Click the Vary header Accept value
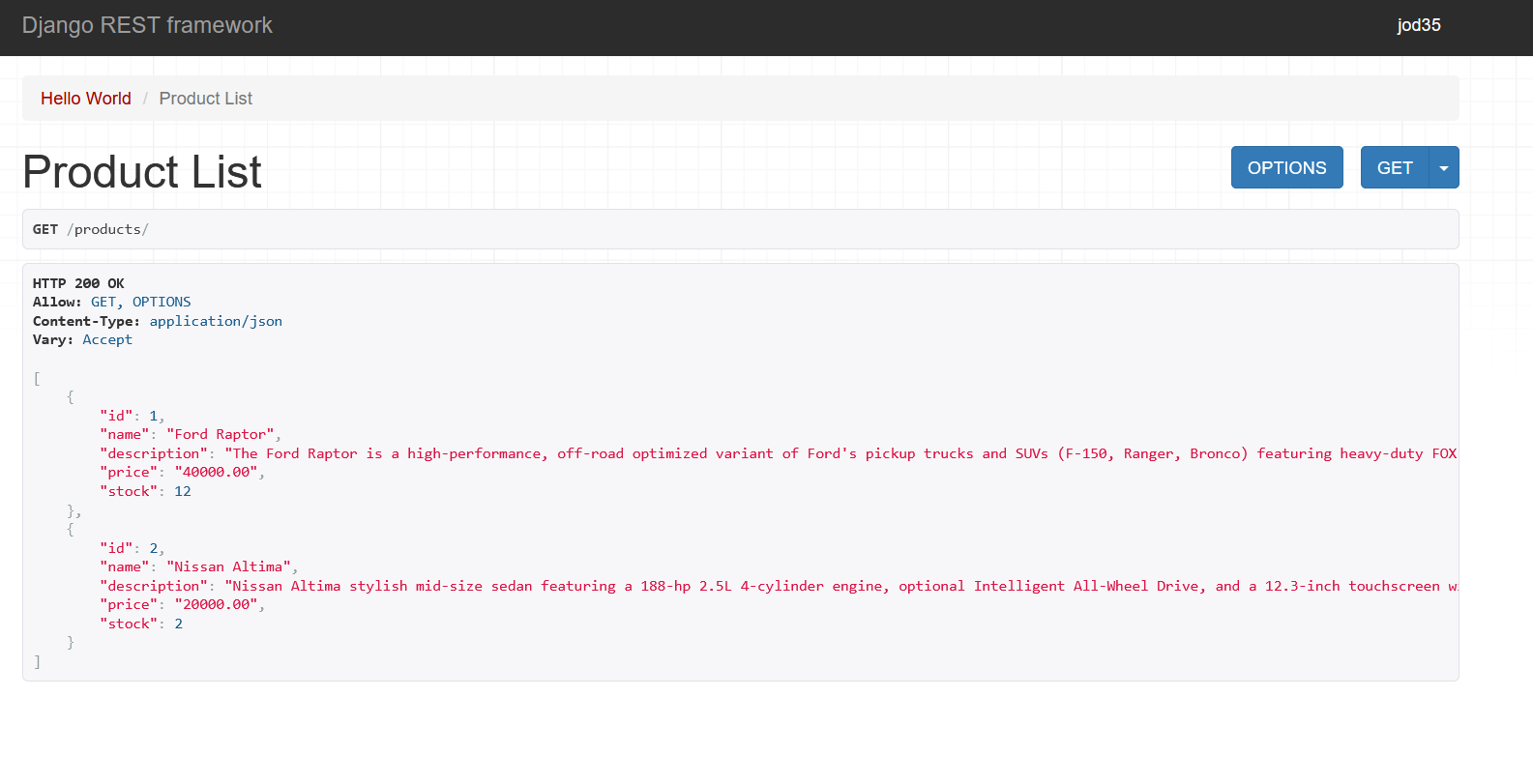This screenshot has width=1533, height=784. [x=107, y=339]
